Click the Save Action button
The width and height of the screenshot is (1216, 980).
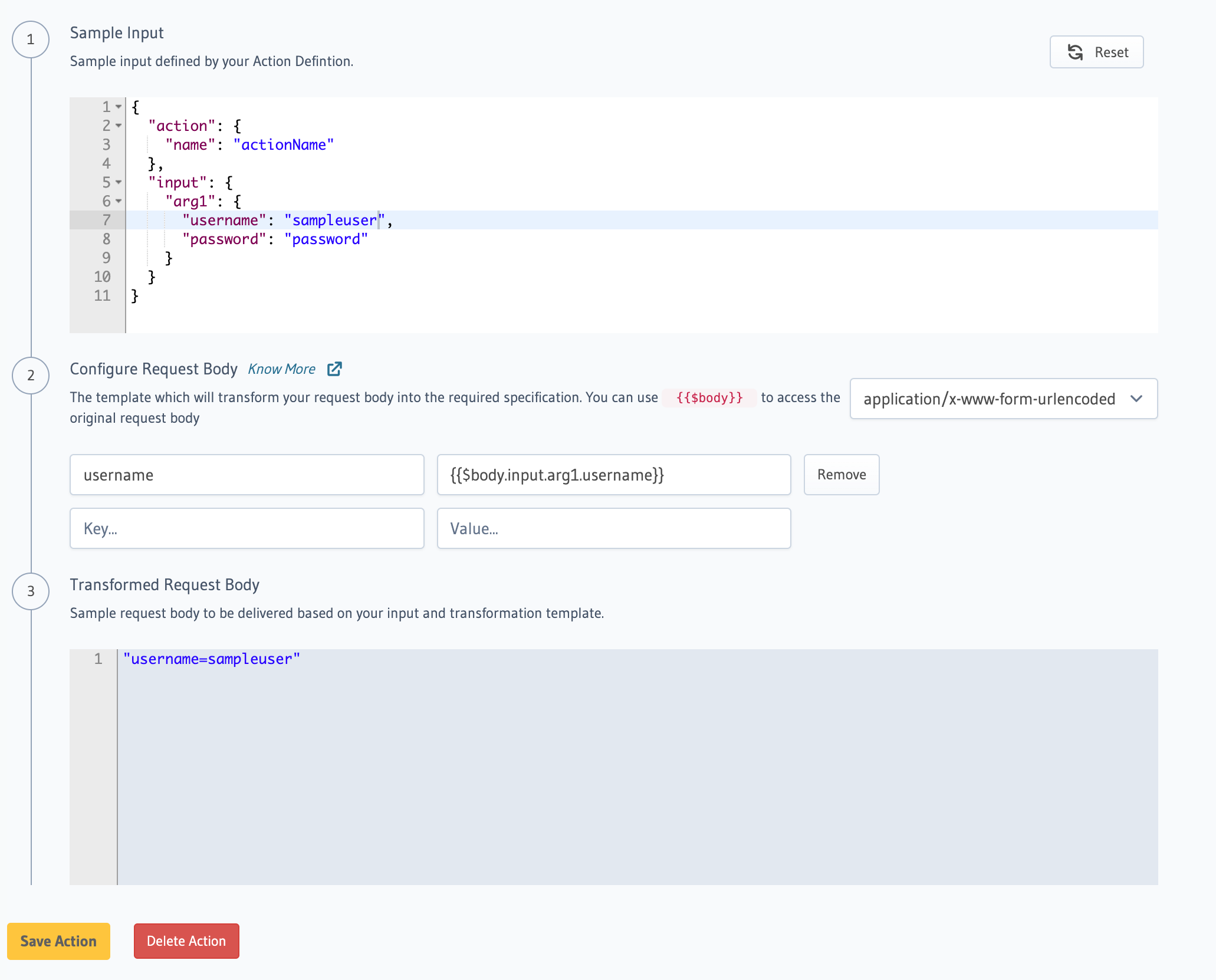click(x=58, y=941)
